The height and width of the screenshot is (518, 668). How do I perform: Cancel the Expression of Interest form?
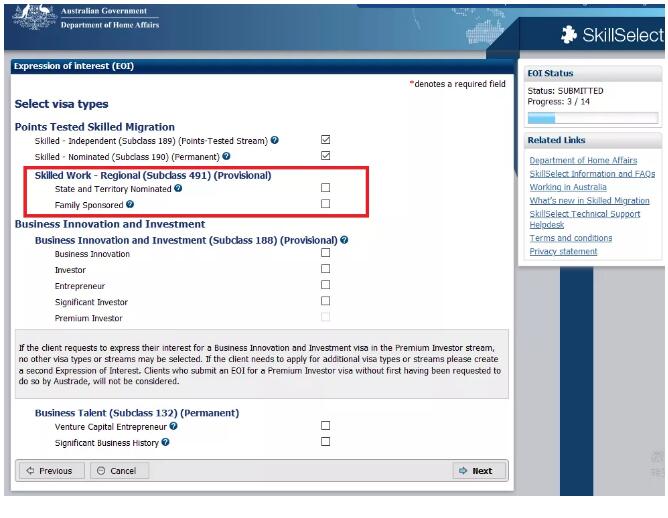point(117,471)
